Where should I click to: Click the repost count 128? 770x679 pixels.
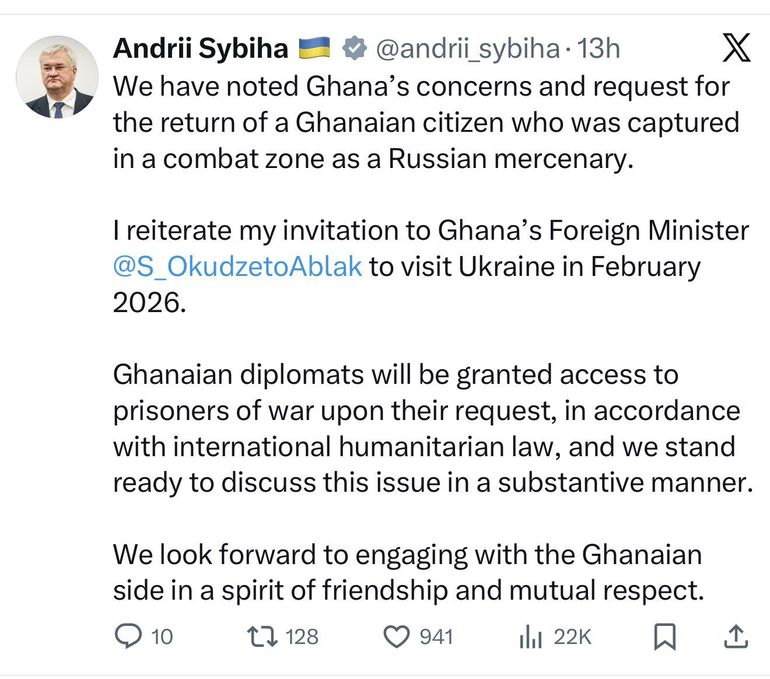coord(302,636)
